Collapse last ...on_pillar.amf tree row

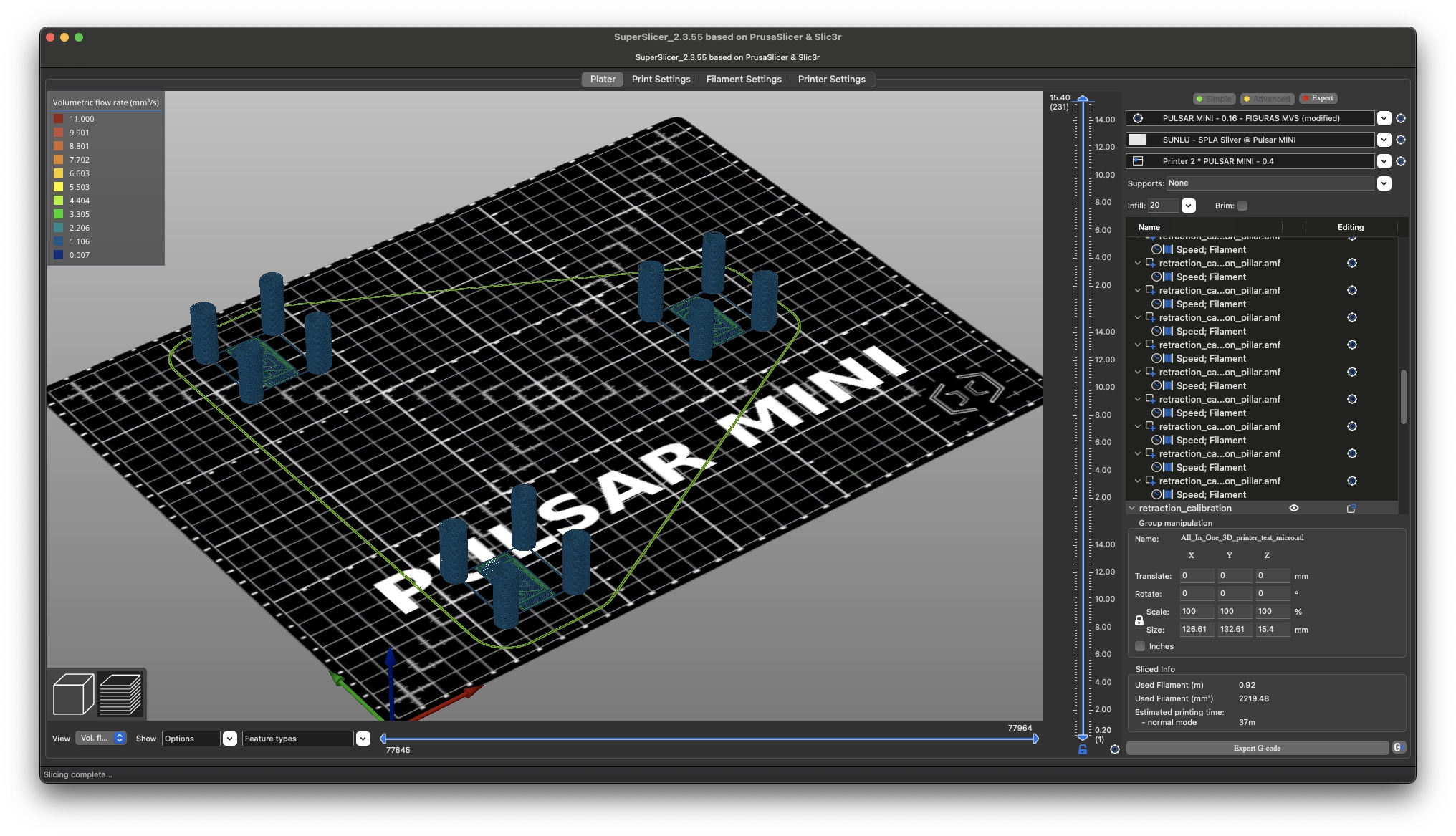(1138, 481)
